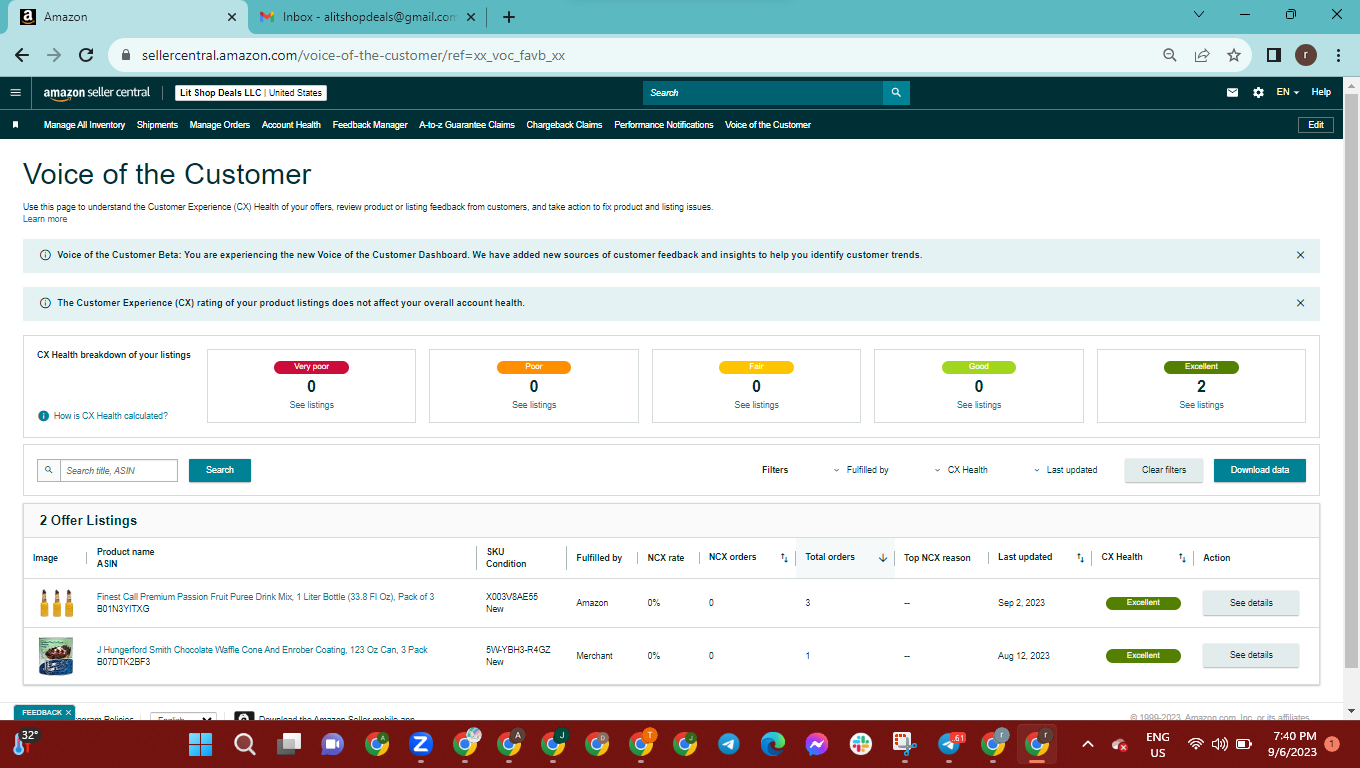Expand the Last updated filter
This screenshot has height=768, width=1360.
(x=1065, y=470)
